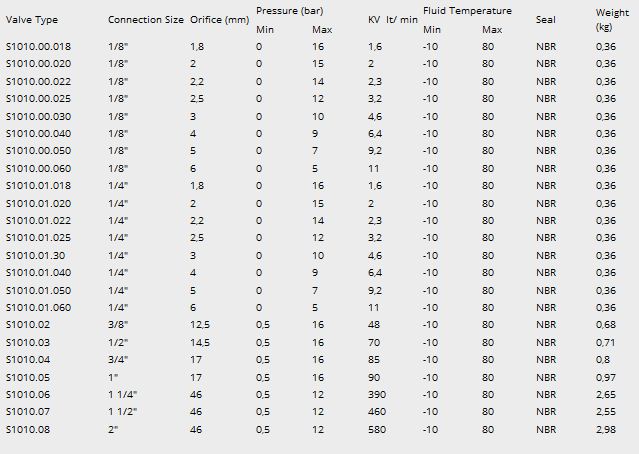639x454 pixels.
Task: Select valve type S1010.00.018
Action: point(39,47)
